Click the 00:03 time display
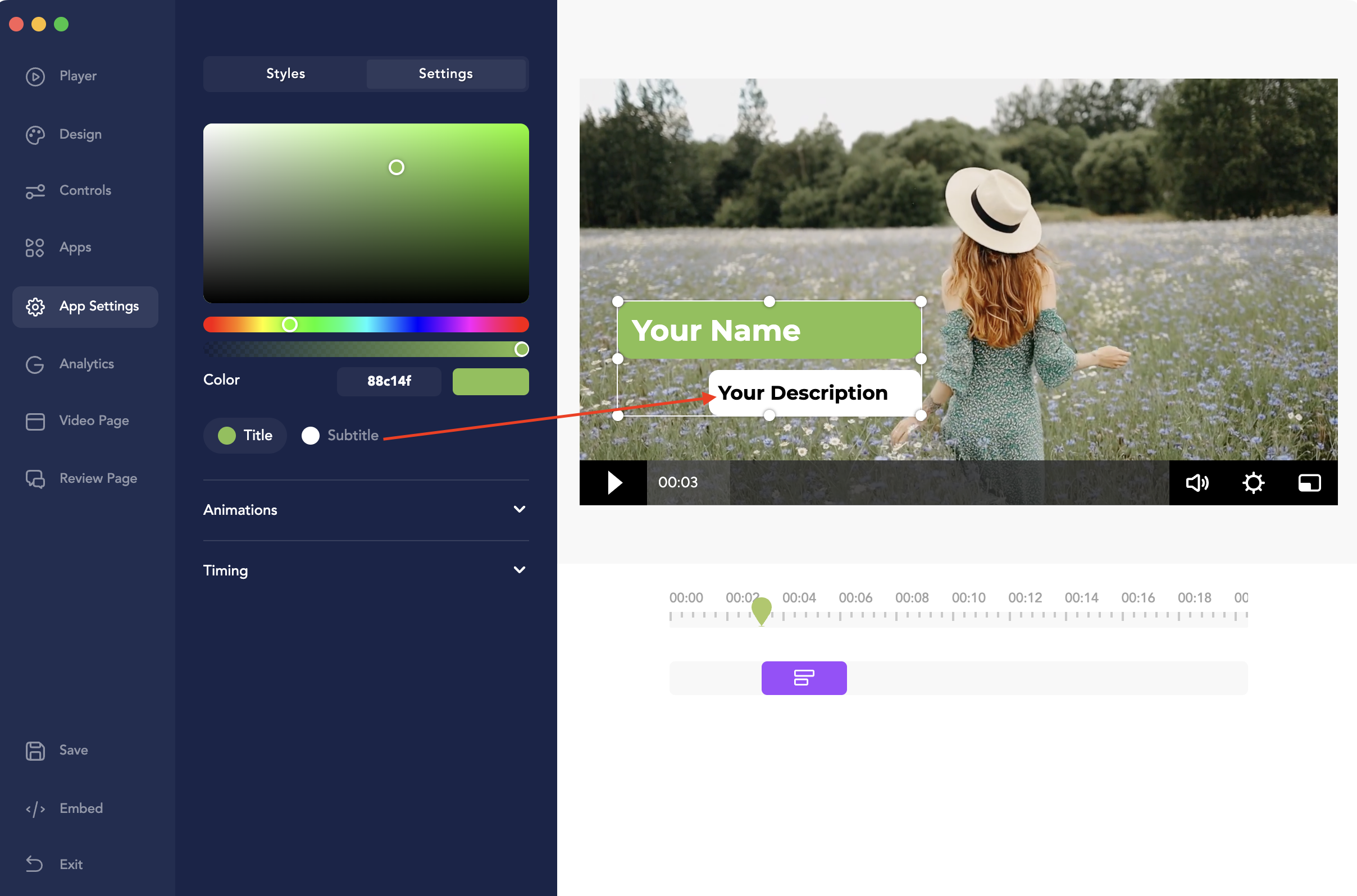 coord(678,483)
